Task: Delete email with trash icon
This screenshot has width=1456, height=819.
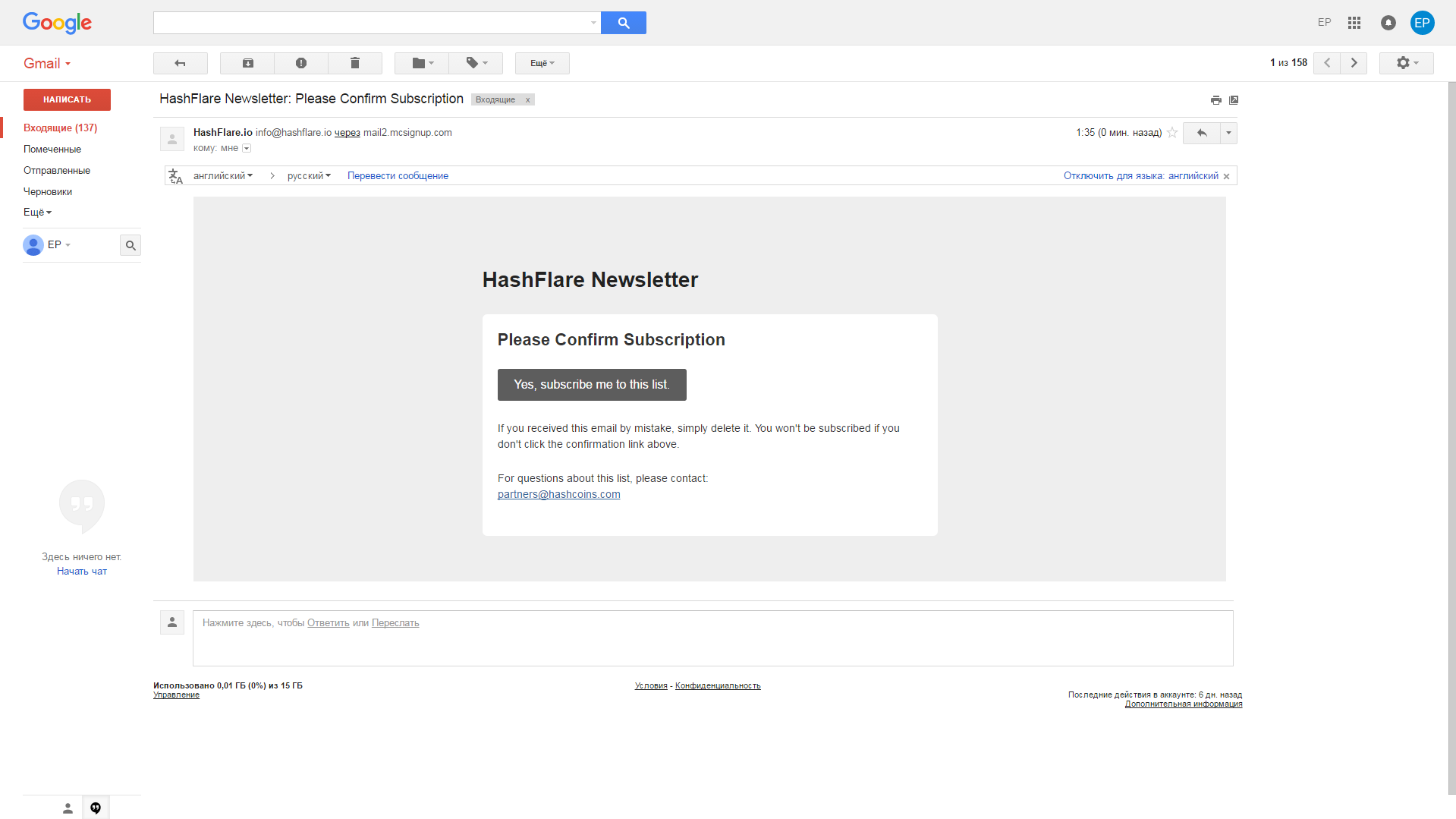Action: pos(355,63)
